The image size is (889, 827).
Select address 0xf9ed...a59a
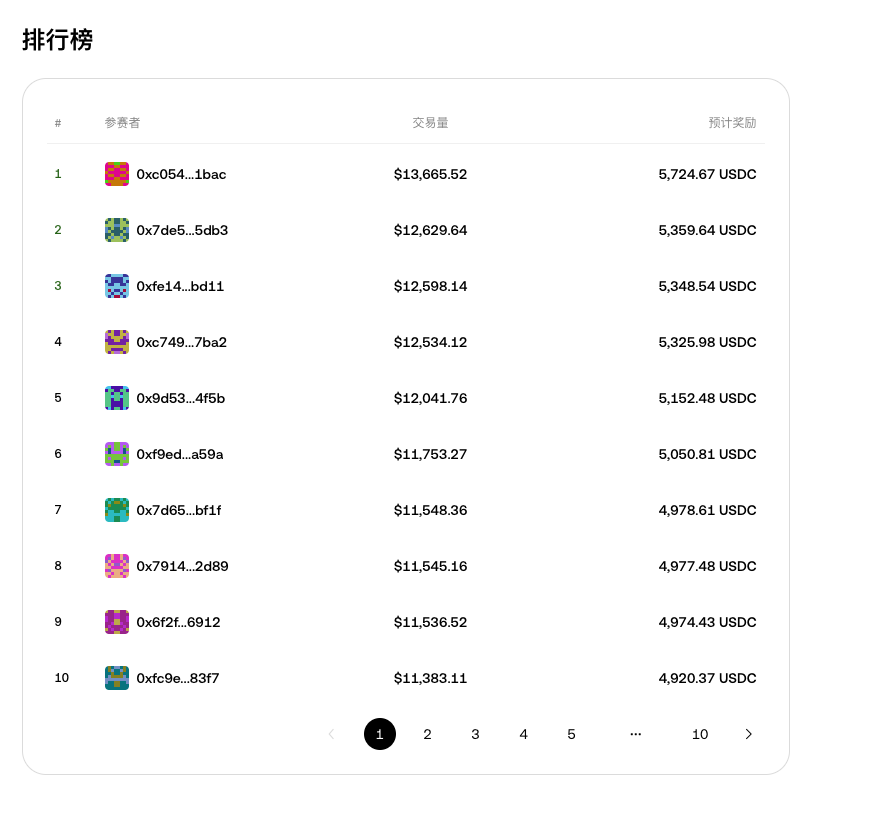pyautogui.click(x=180, y=454)
